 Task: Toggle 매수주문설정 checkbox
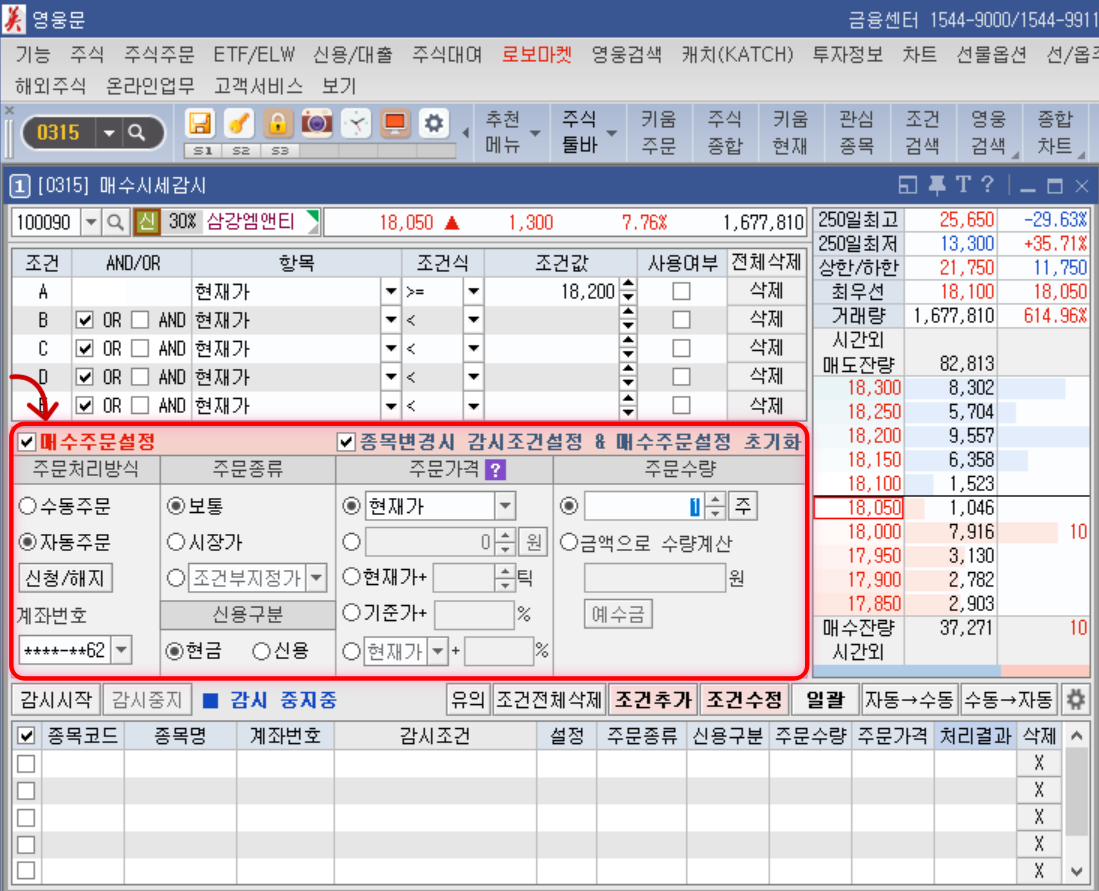click(27, 442)
